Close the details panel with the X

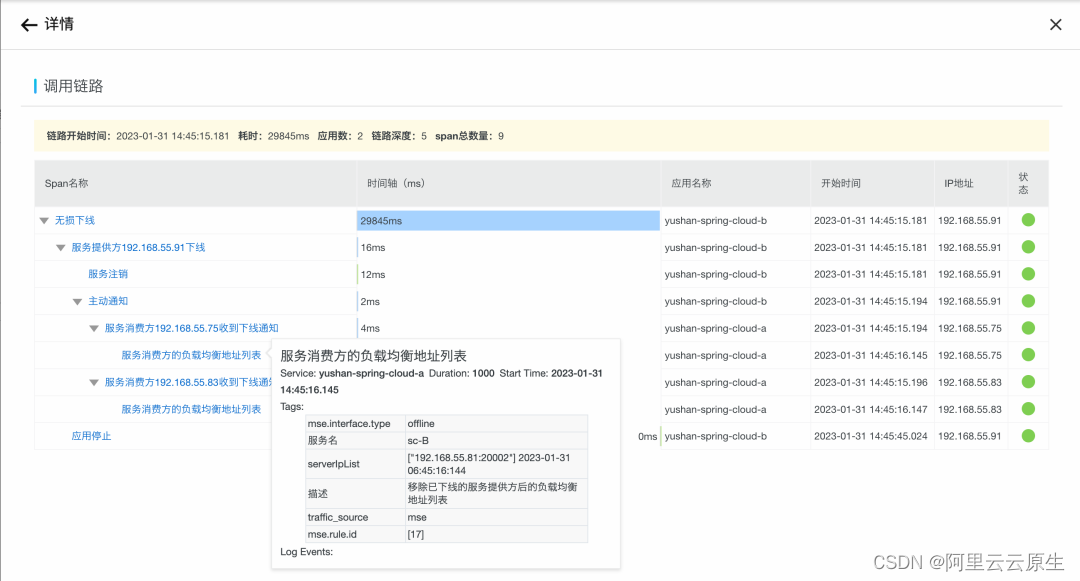[x=1055, y=25]
